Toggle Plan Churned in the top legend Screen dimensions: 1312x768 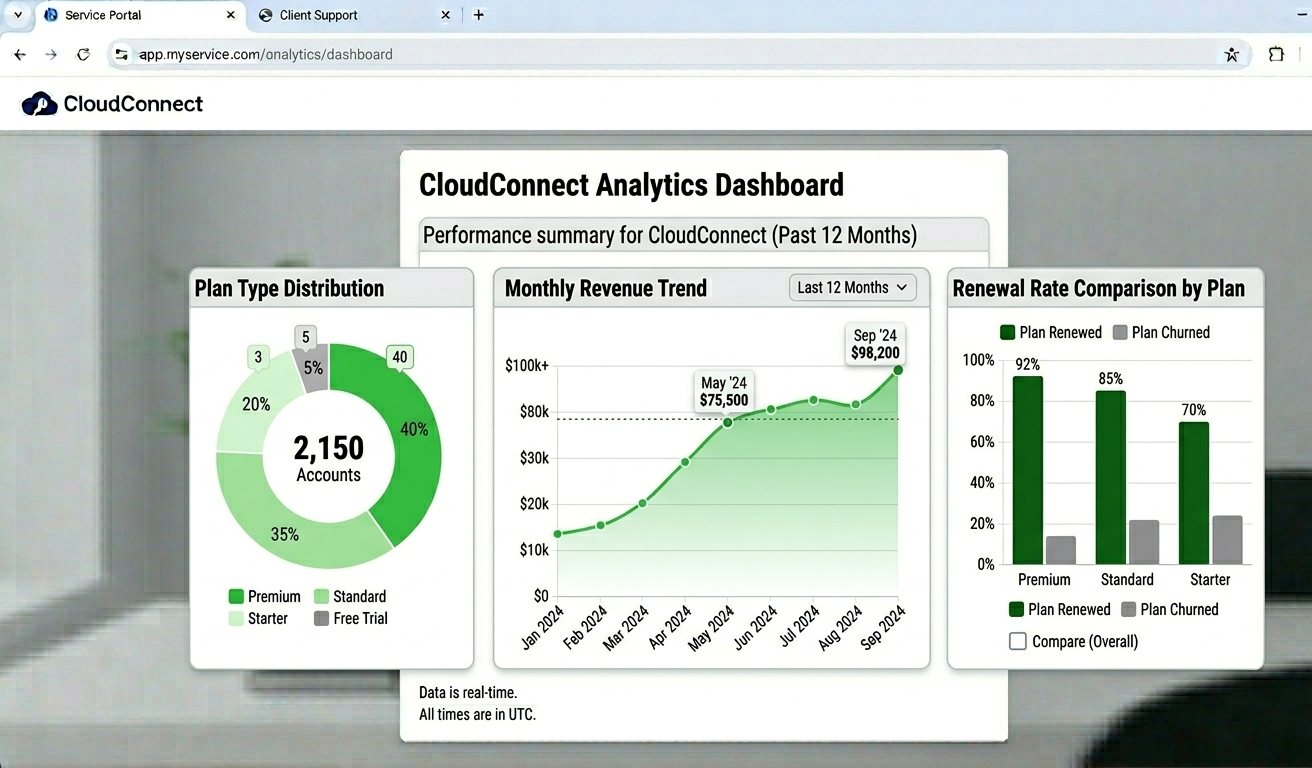coord(1161,333)
